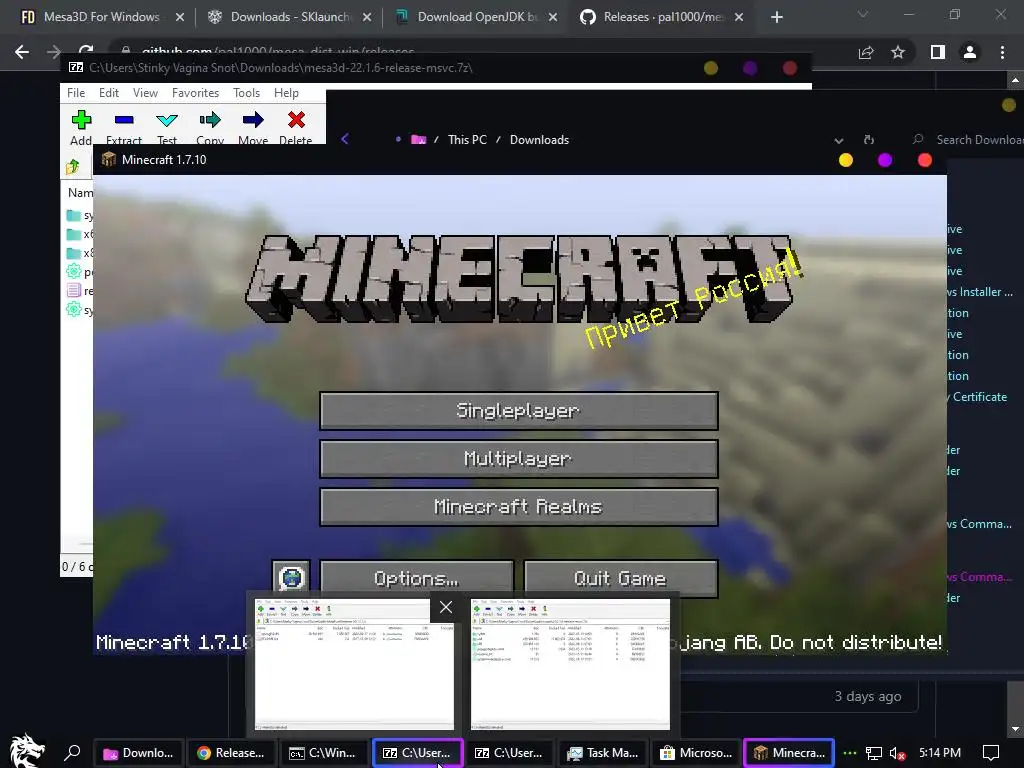Open the Release... Chrome taskbar button
1024x768 pixels.
[x=231, y=753]
